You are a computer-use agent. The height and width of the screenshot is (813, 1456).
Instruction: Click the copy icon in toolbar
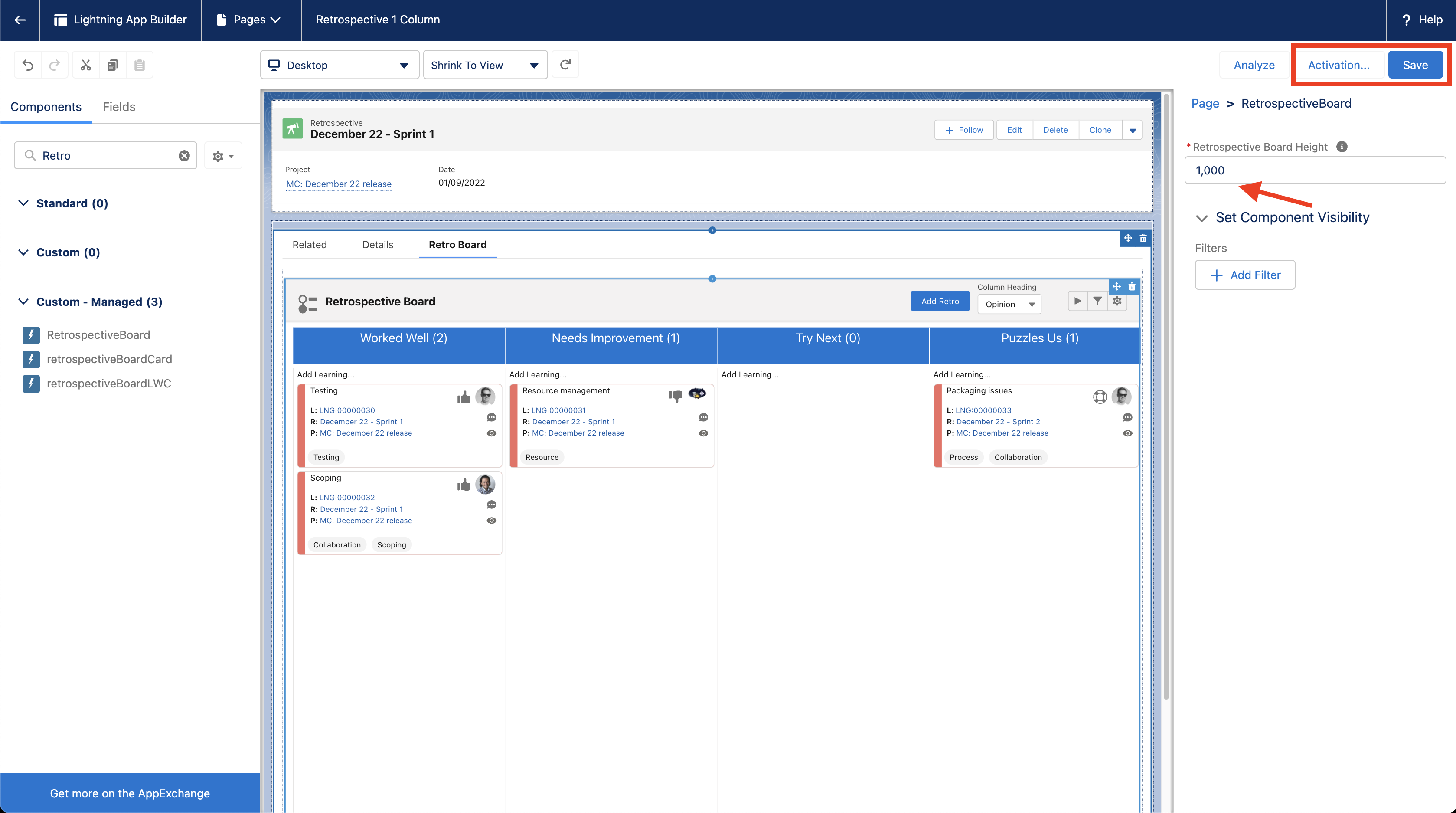tap(112, 65)
